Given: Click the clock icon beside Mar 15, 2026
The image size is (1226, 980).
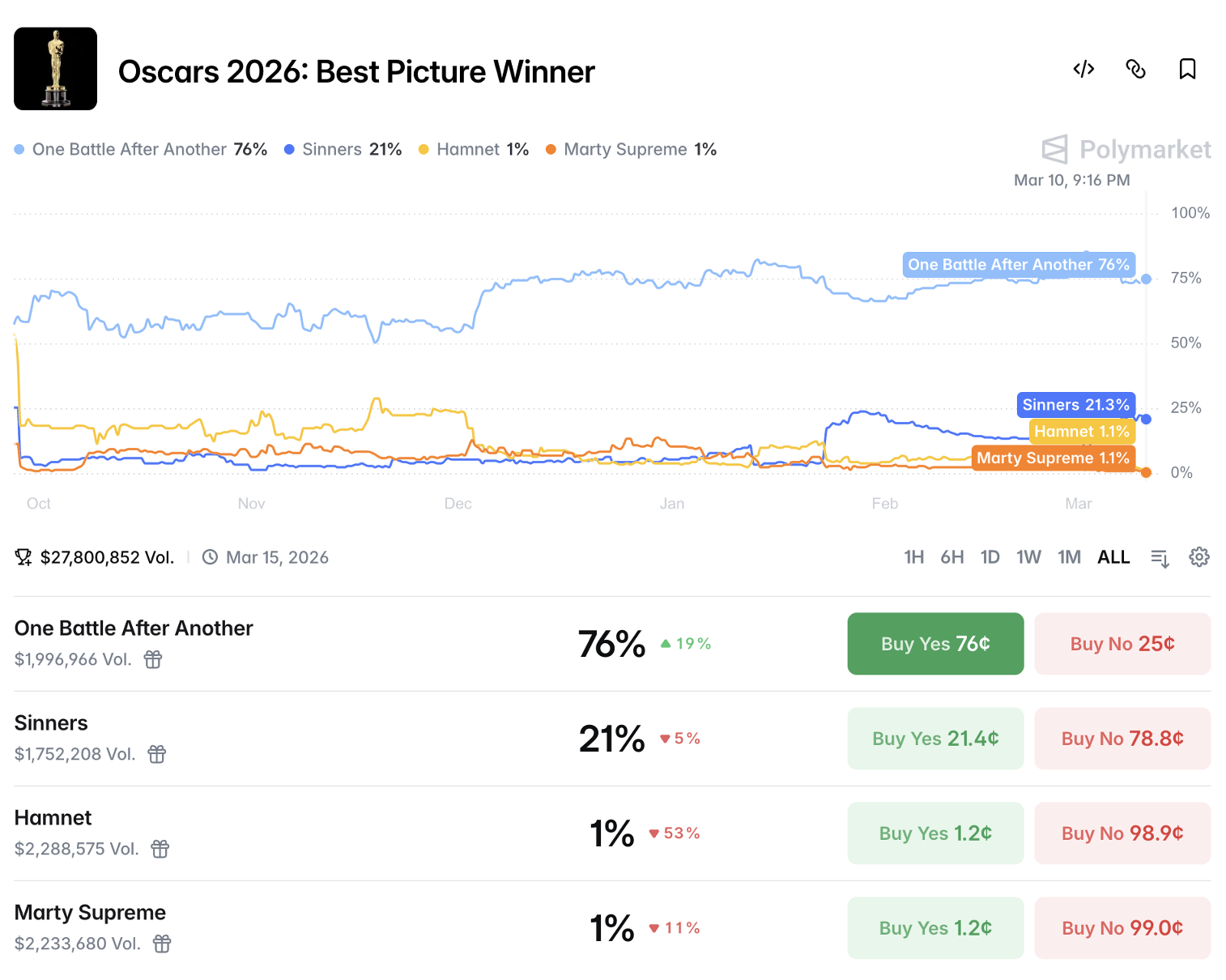Looking at the screenshot, I should tap(210, 557).
